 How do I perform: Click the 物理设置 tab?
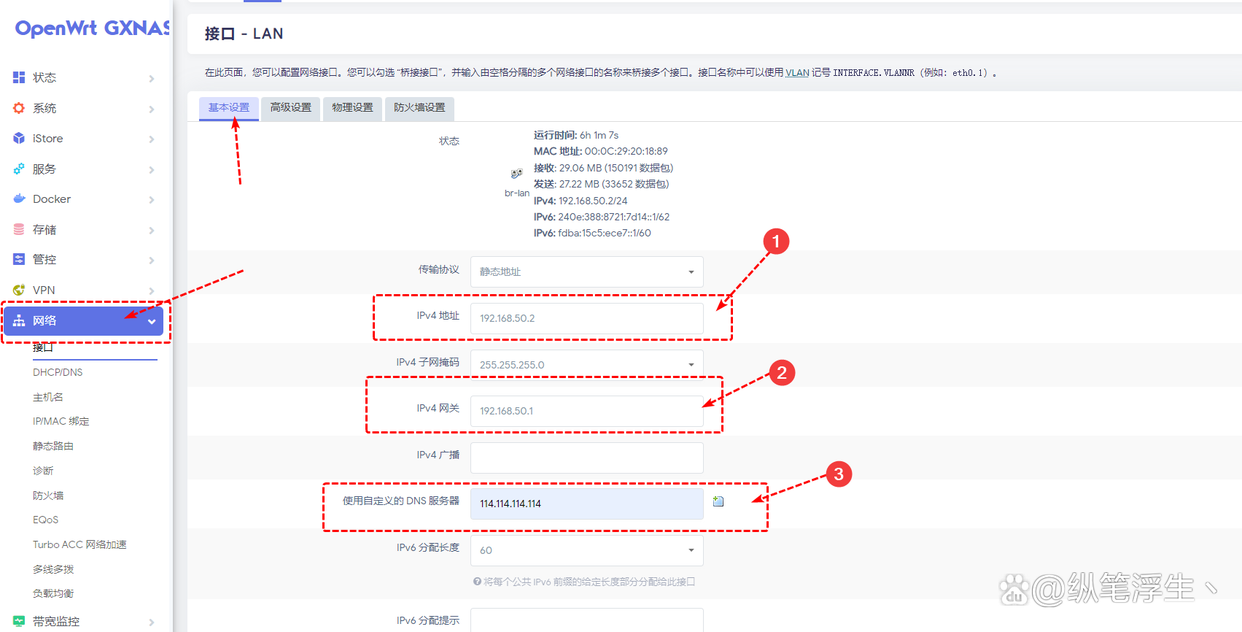coord(352,108)
